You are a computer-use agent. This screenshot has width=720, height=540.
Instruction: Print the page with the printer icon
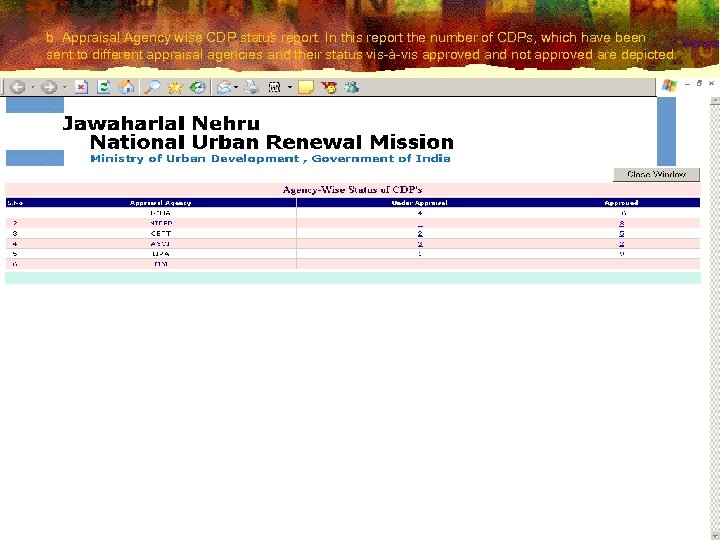(x=252, y=87)
